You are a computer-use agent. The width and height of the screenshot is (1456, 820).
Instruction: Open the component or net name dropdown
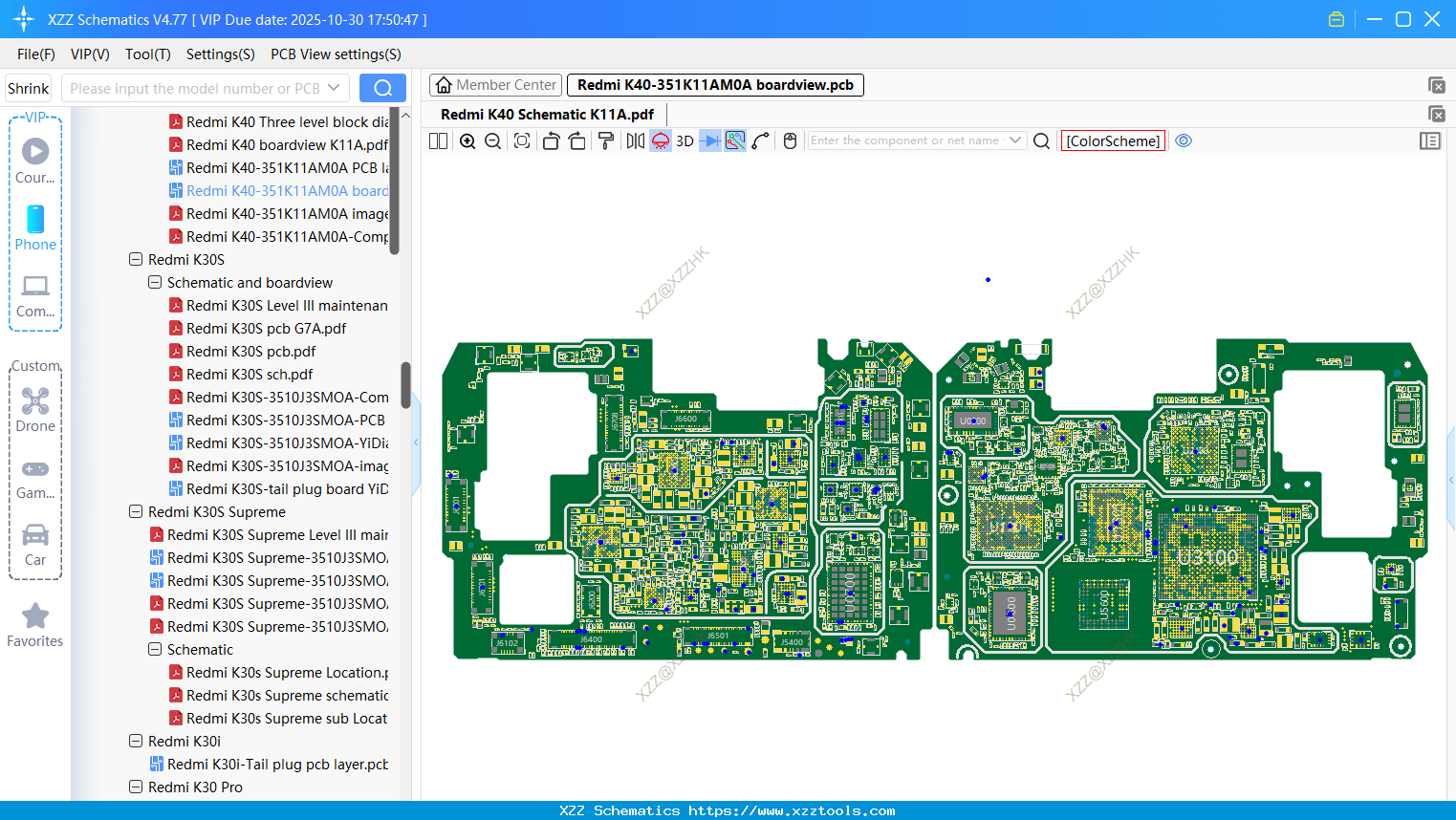pyautogui.click(x=1015, y=140)
